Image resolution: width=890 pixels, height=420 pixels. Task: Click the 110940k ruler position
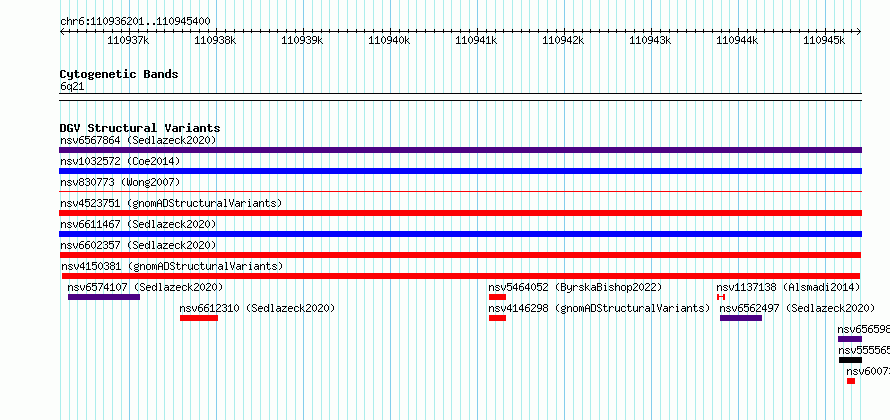click(389, 40)
